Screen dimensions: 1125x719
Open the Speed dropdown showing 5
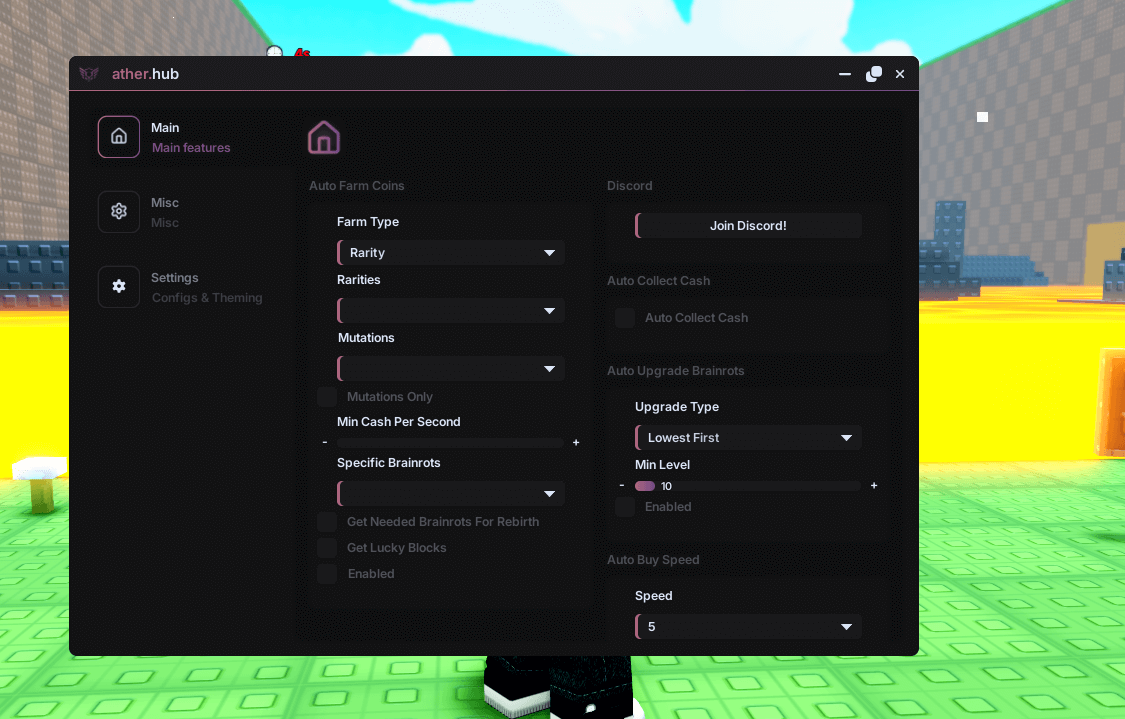(x=748, y=626)
